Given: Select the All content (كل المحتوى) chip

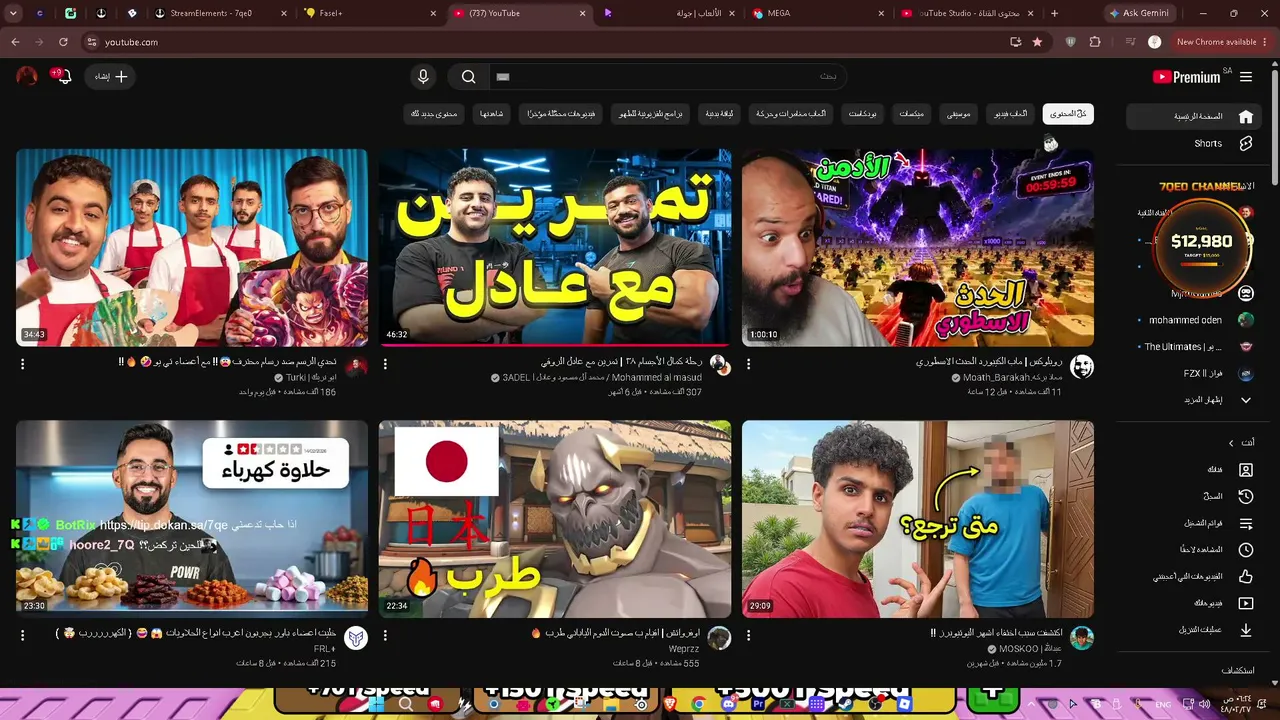Looking at the screenshot, I should (x=1068, y=114).
